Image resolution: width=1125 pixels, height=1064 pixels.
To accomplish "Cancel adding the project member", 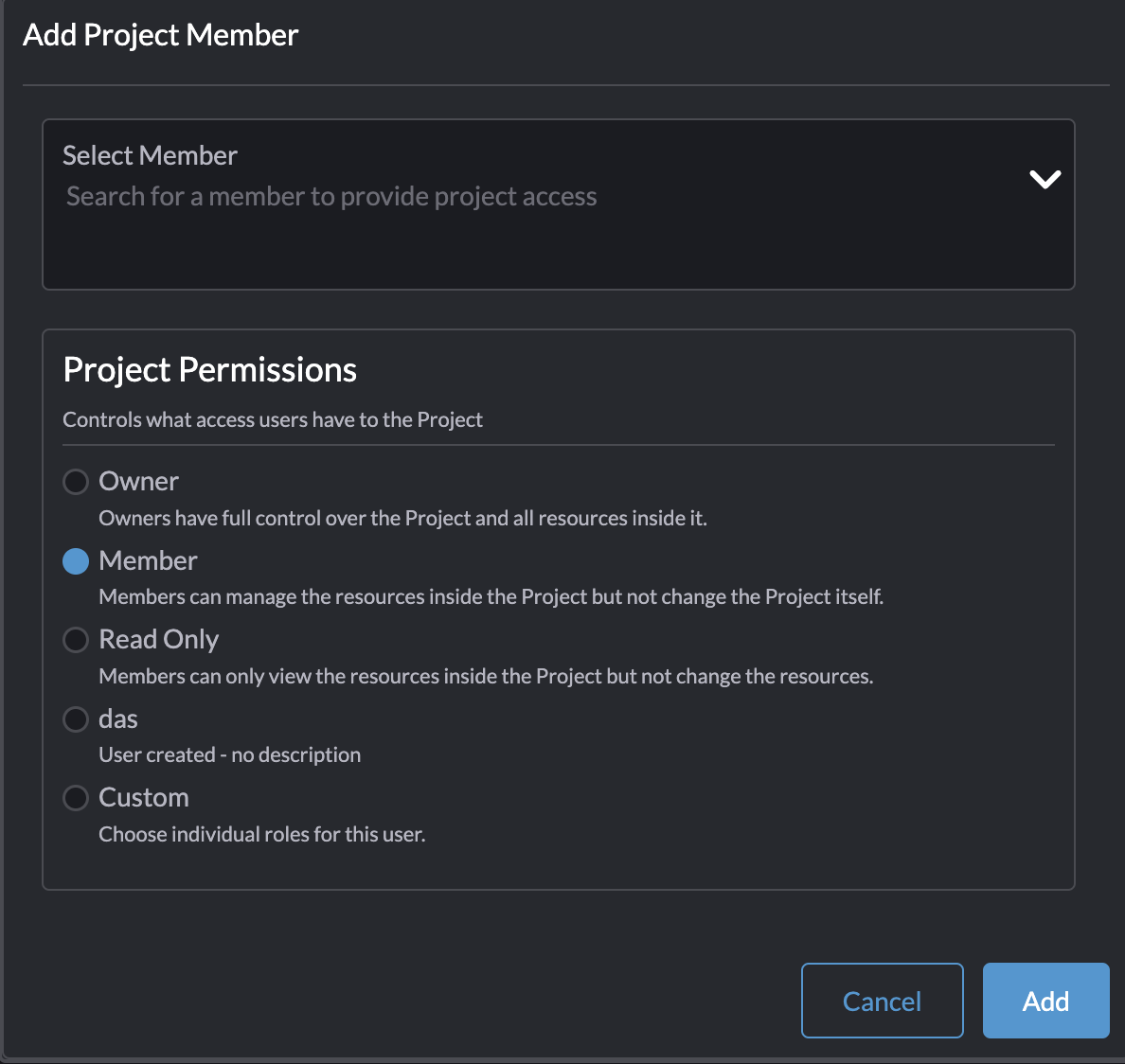I will point(882,1001).
